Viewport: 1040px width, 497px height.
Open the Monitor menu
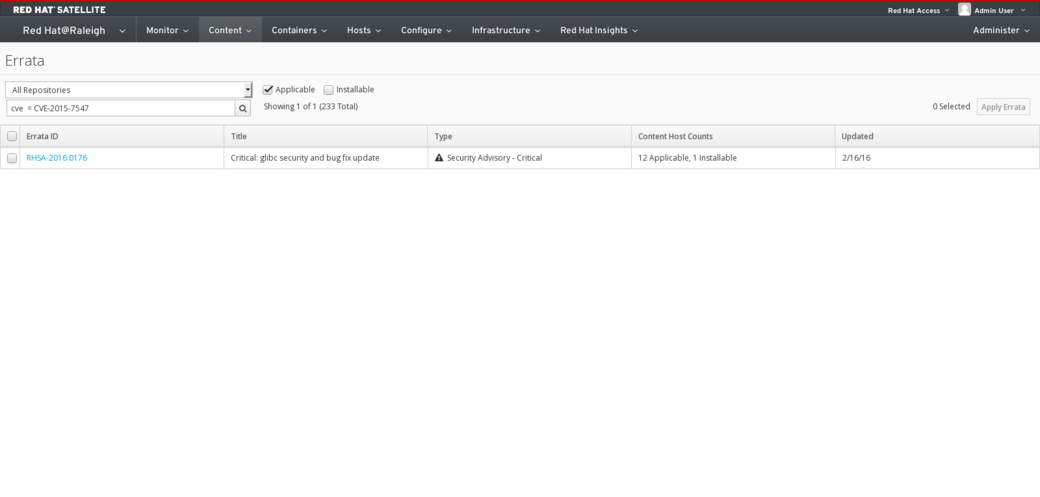167,31
